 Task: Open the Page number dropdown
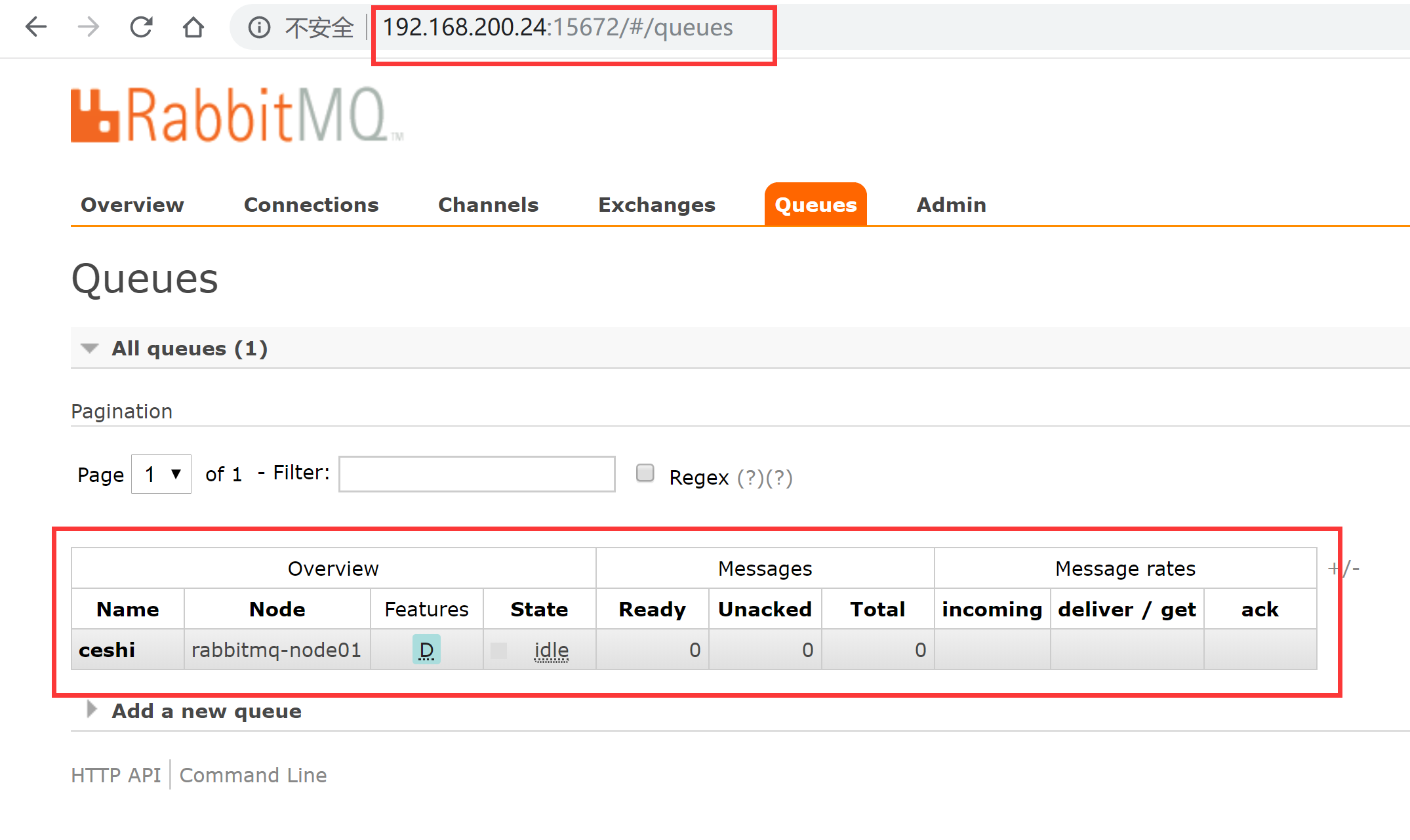[161, 473]
